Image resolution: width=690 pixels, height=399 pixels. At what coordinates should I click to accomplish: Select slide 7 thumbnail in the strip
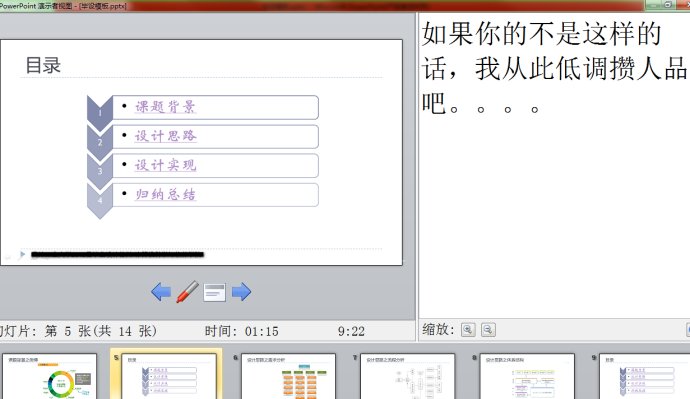[407, 376]
